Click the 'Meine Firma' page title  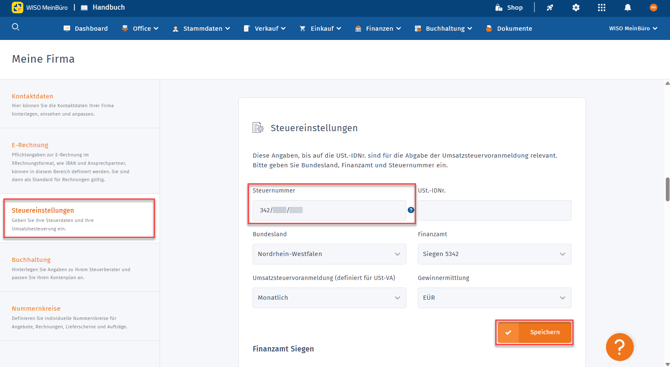[x=43, y=59]
